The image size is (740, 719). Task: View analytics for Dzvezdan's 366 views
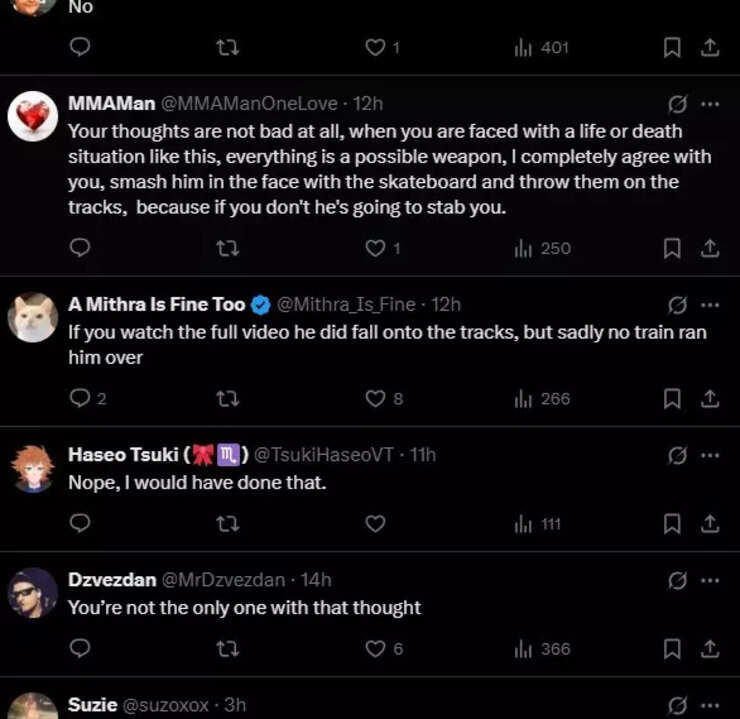(542, 649)
